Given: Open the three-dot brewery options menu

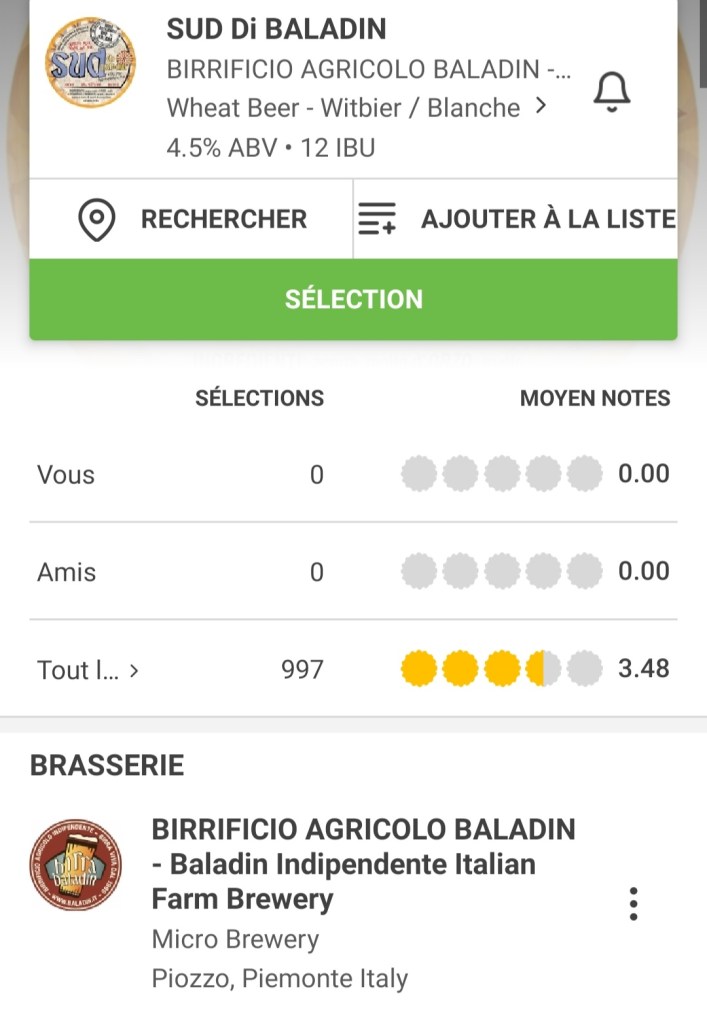Looking at the screenshot, I should pyautogui.click(x=633, y=903).
